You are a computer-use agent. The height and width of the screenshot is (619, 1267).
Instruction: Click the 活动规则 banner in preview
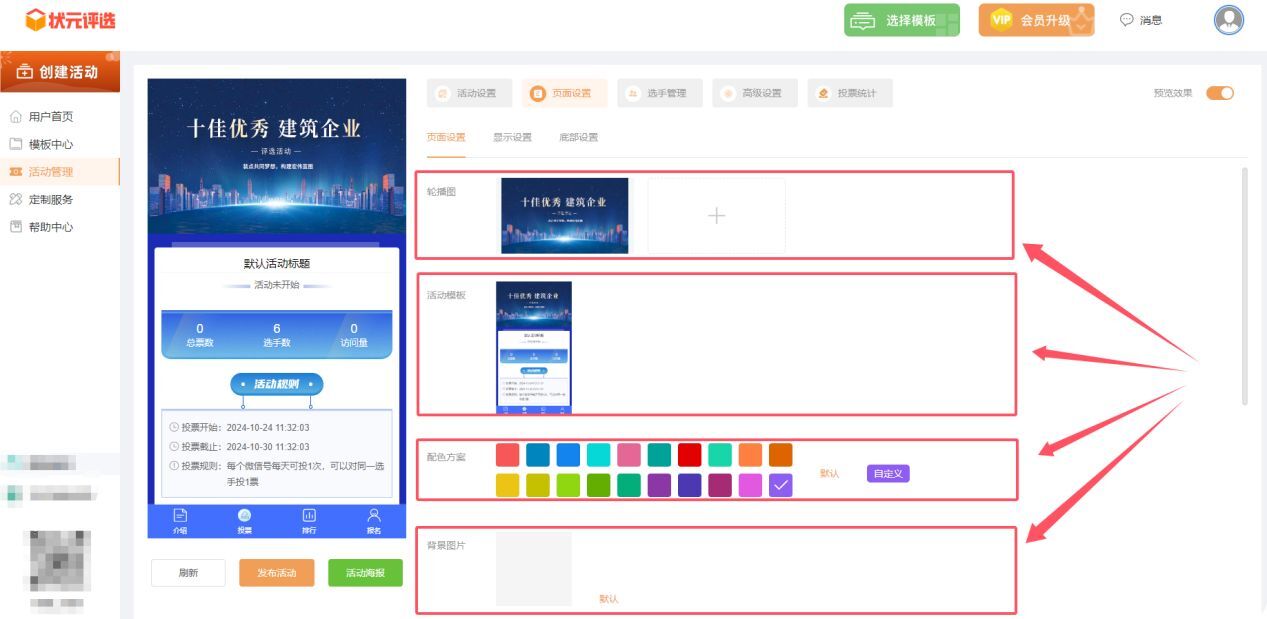click(277, 384)
